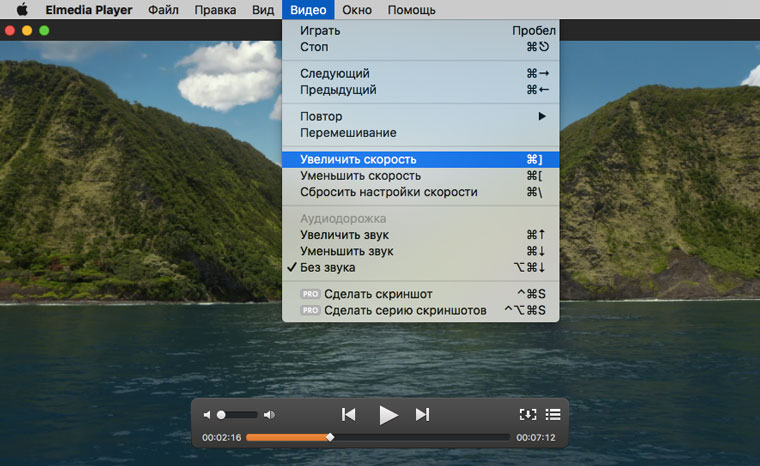Open the Помощь menu
Screen dimensions: 760x466
412,10
